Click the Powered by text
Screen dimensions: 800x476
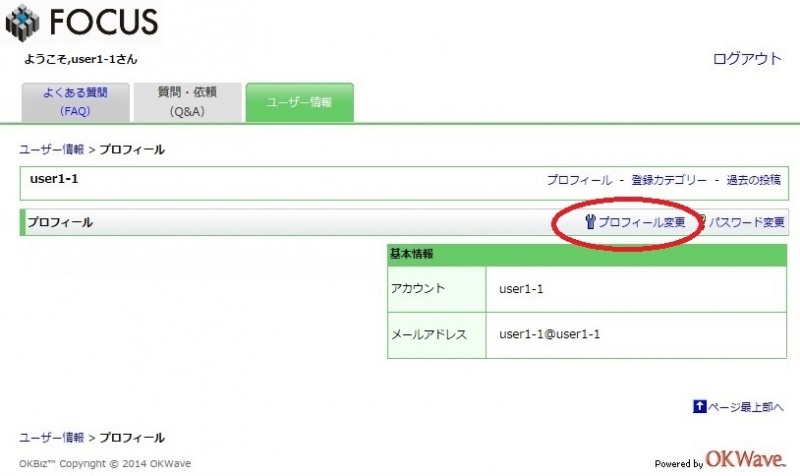[679, 464]
